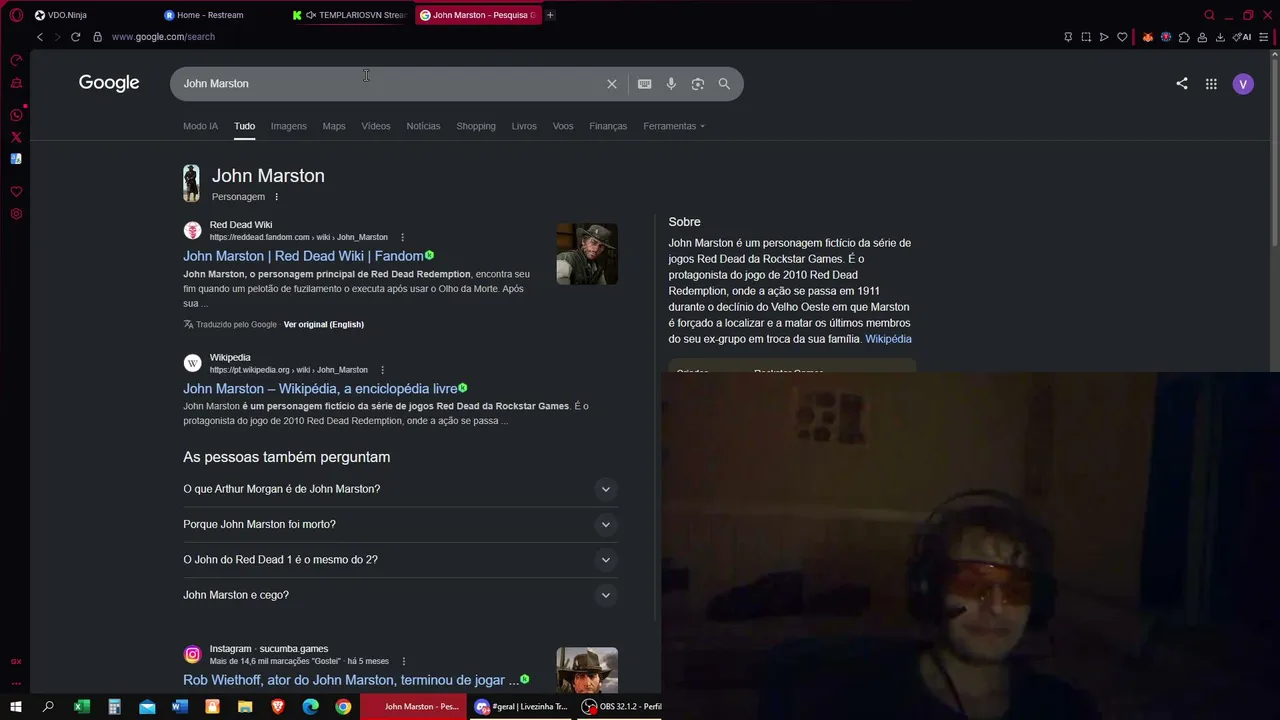Open WhatsApp from the sidebar
The image size is (1280, 720).
16,115
